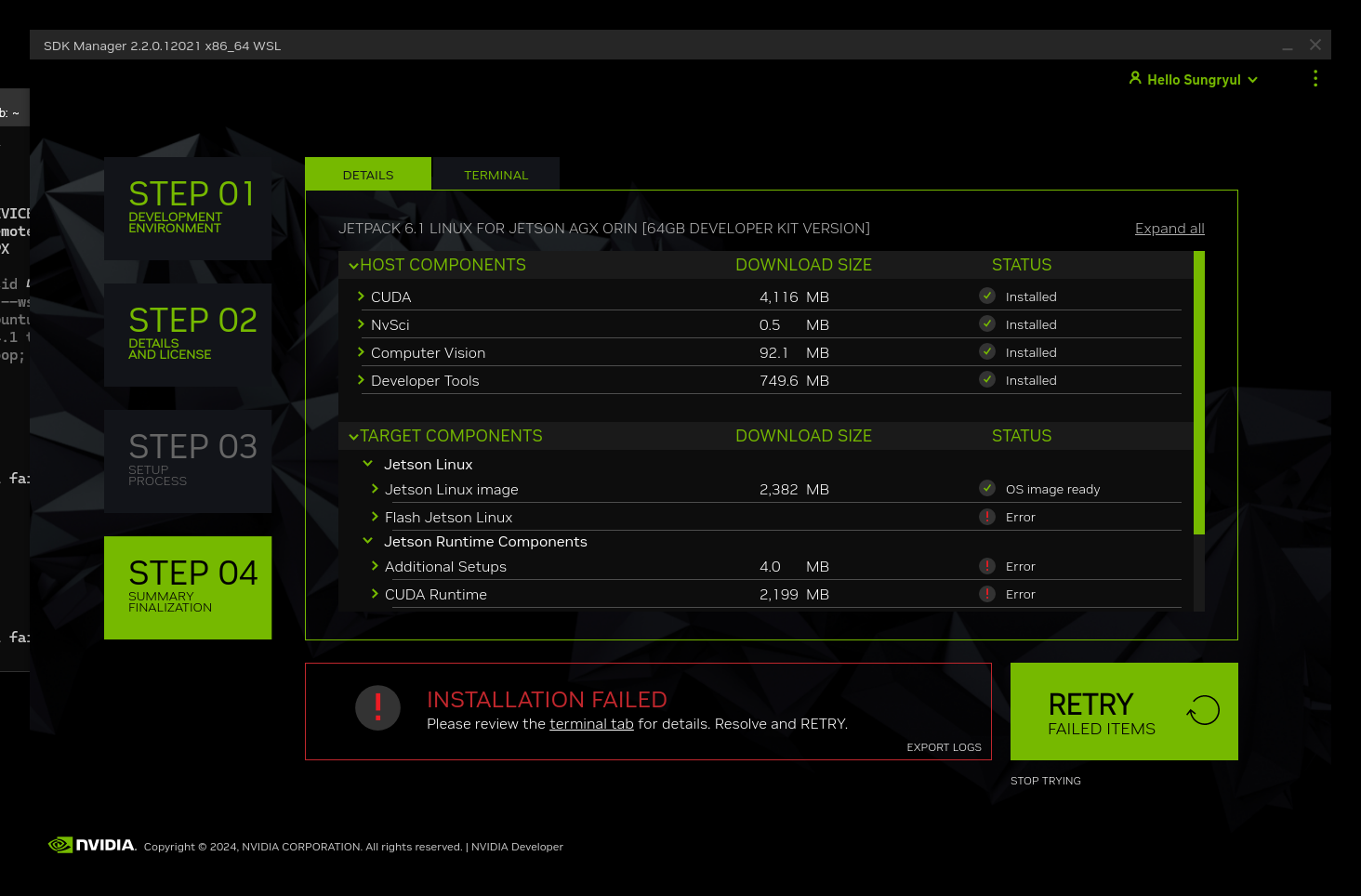Go to Step 02 Details and License

pos(188,335)
